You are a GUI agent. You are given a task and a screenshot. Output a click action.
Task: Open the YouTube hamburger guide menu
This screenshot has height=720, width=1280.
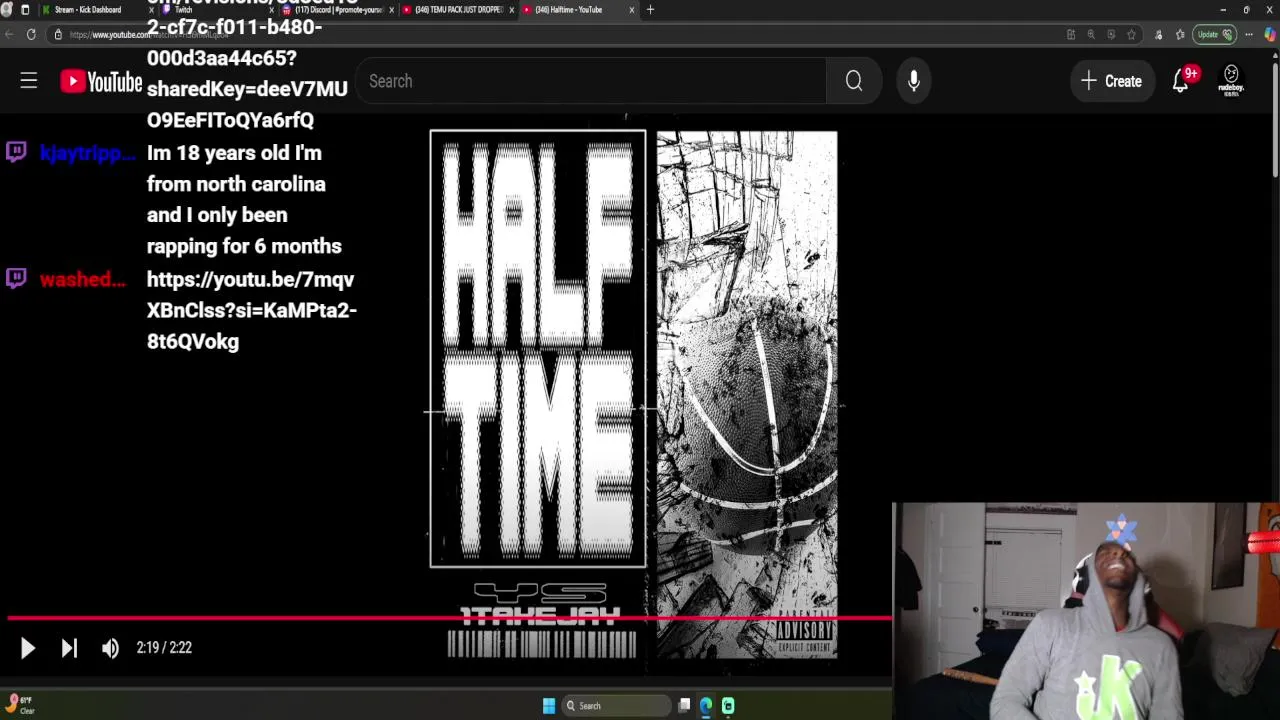tap(29, 81)
